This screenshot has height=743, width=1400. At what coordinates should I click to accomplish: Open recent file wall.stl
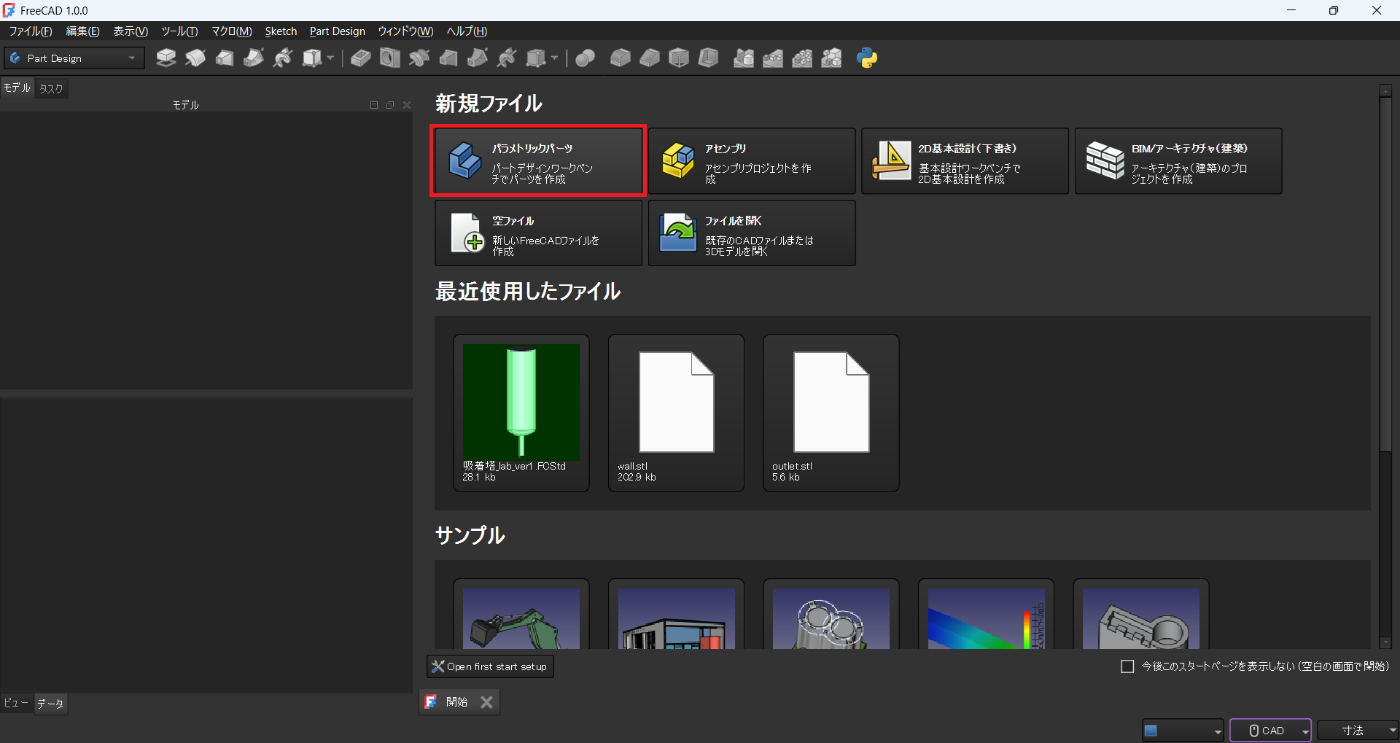[x=676, y=413]
